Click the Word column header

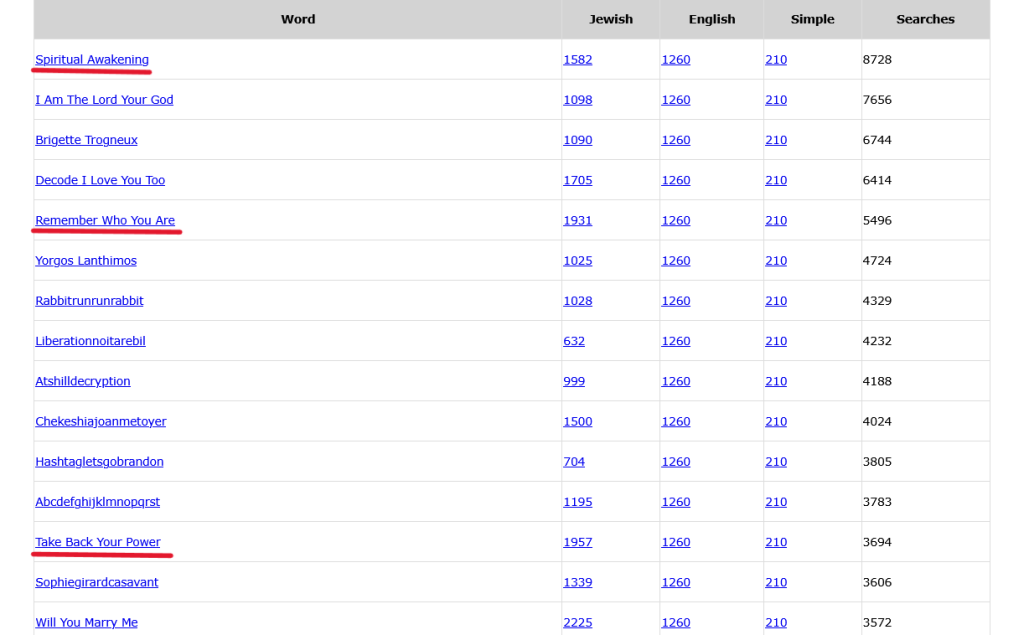[298, 19]
